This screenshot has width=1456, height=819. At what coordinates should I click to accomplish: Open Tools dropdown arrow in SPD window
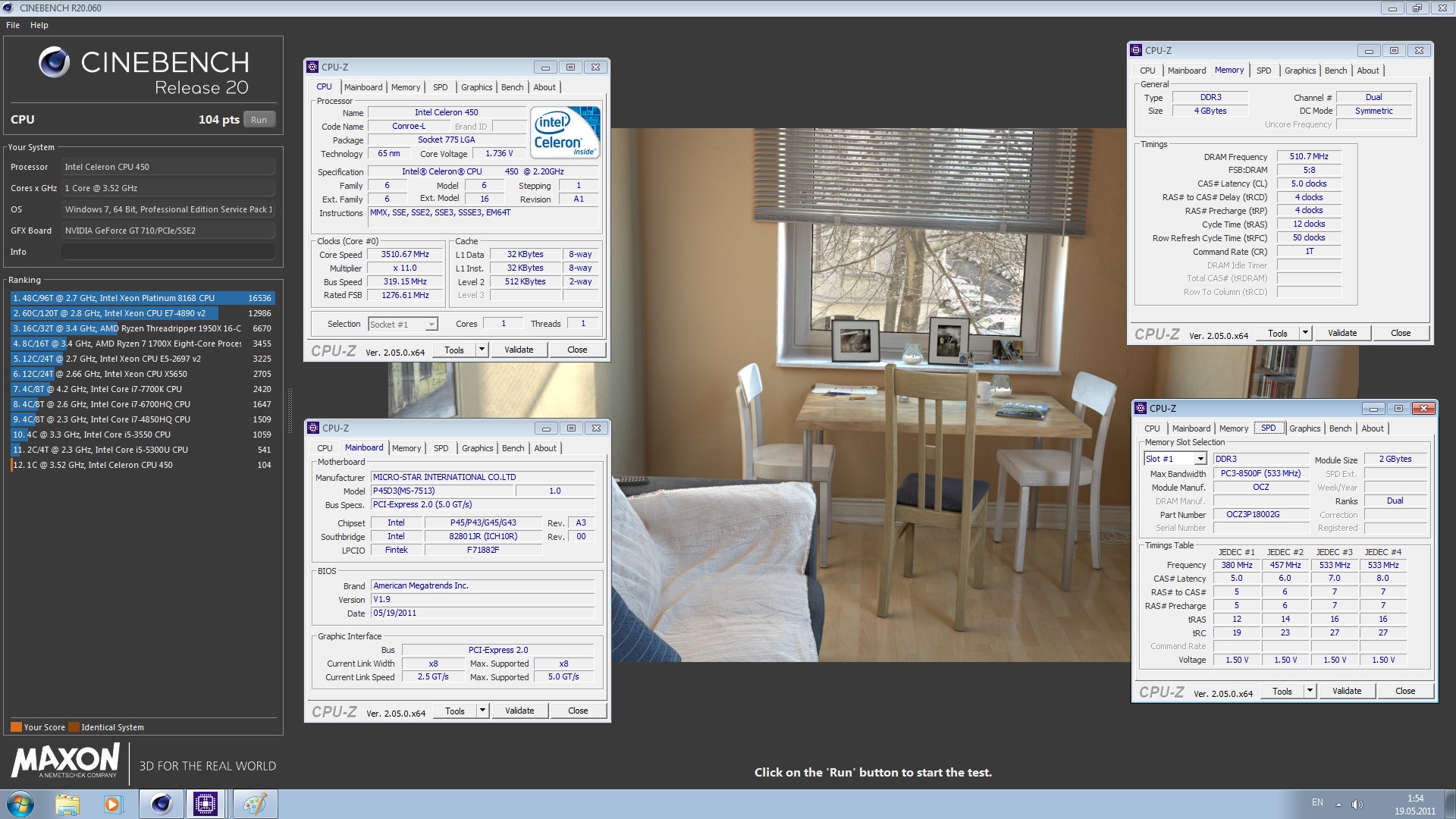coord(1310,691)
